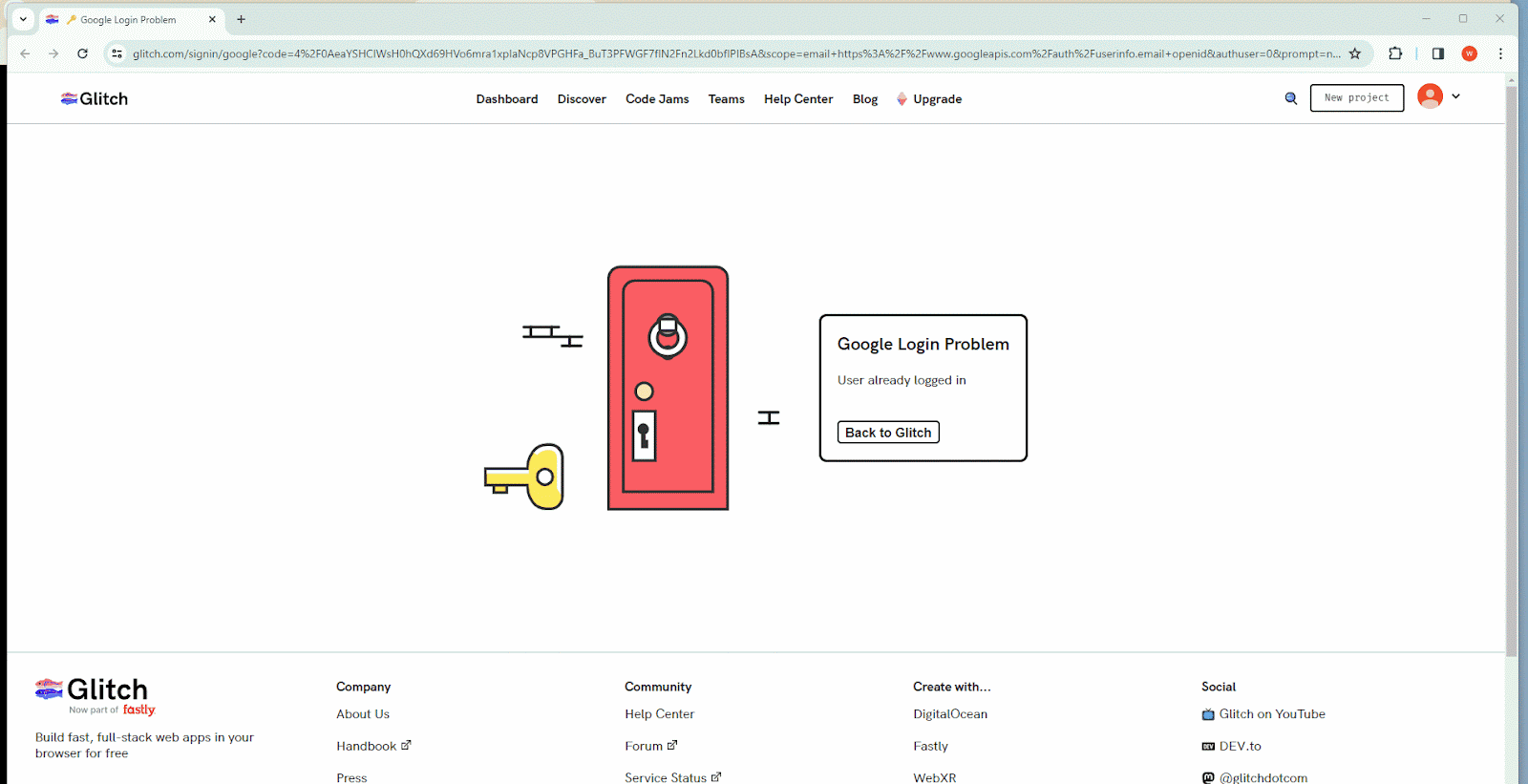The height and width of the screenshot is (784, 1528).
Task: Click the user avatar in the Glitch header
Action: (x=1430, y=96)
